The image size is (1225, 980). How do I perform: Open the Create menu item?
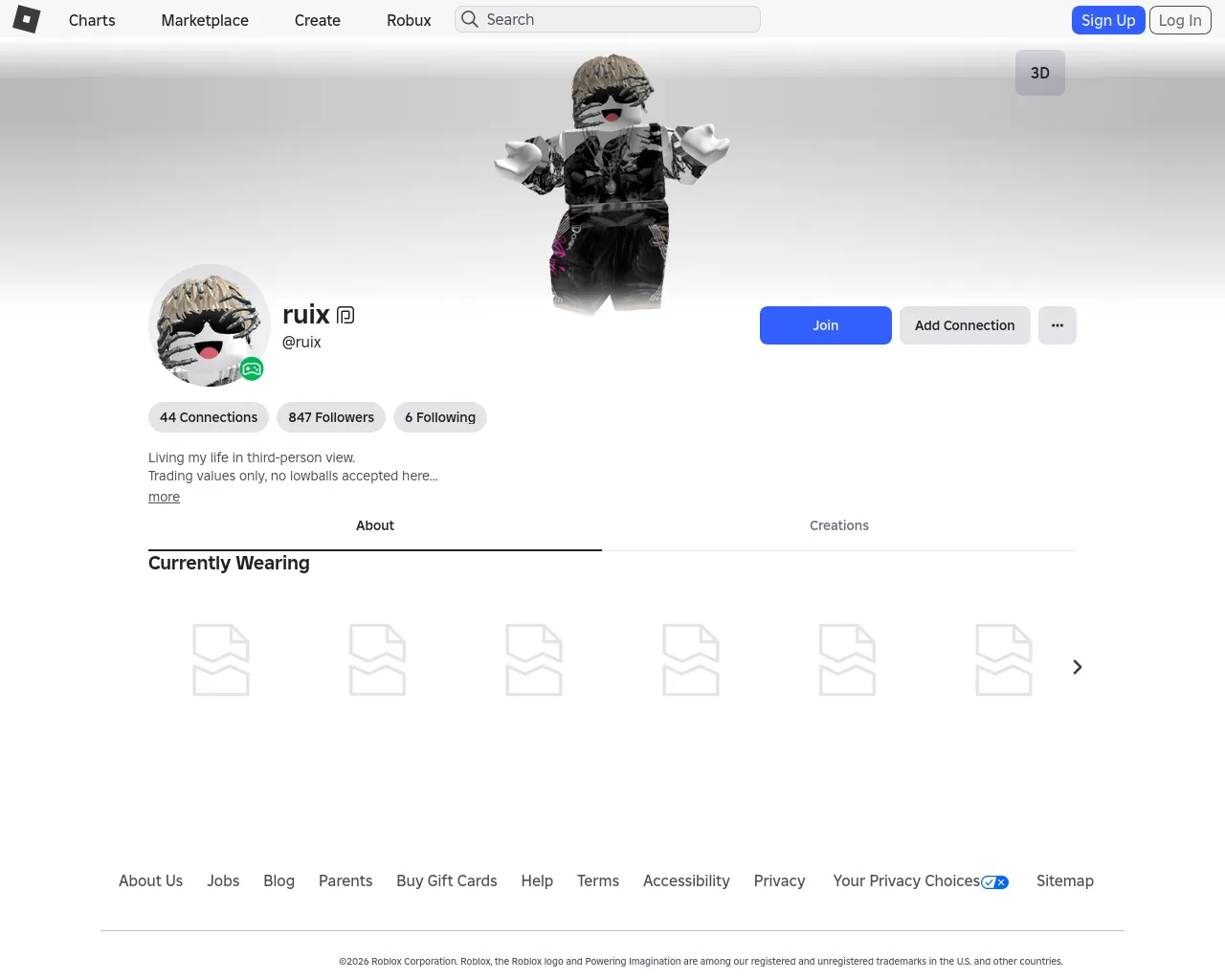pyautogui.click(x=318, y=20)
